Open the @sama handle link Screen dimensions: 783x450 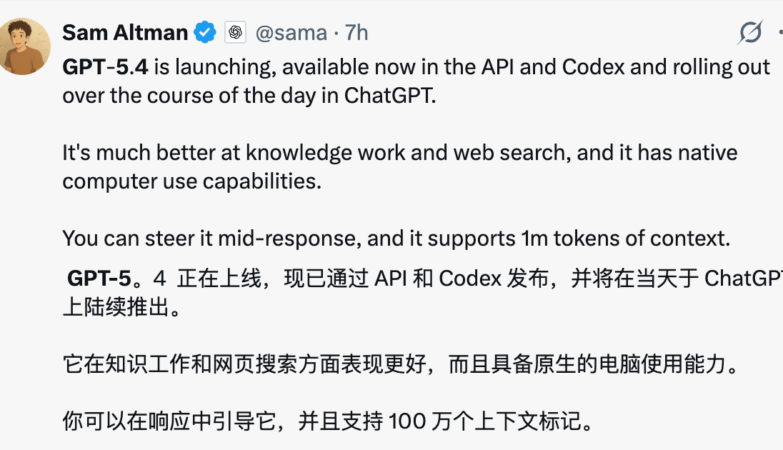click(x=291, y=33)
